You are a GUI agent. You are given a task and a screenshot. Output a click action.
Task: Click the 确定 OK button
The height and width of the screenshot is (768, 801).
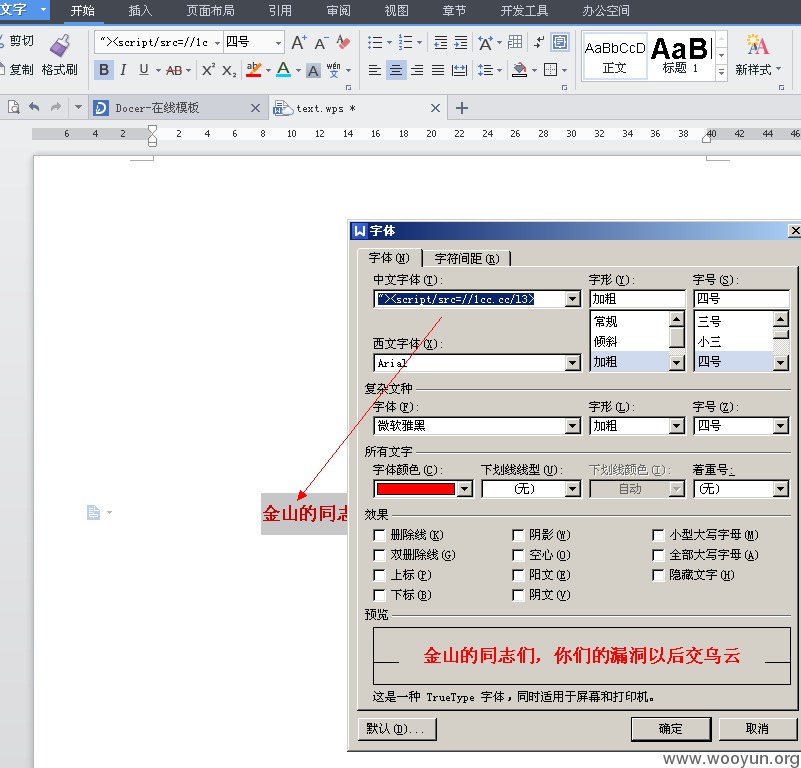(671, 729)
